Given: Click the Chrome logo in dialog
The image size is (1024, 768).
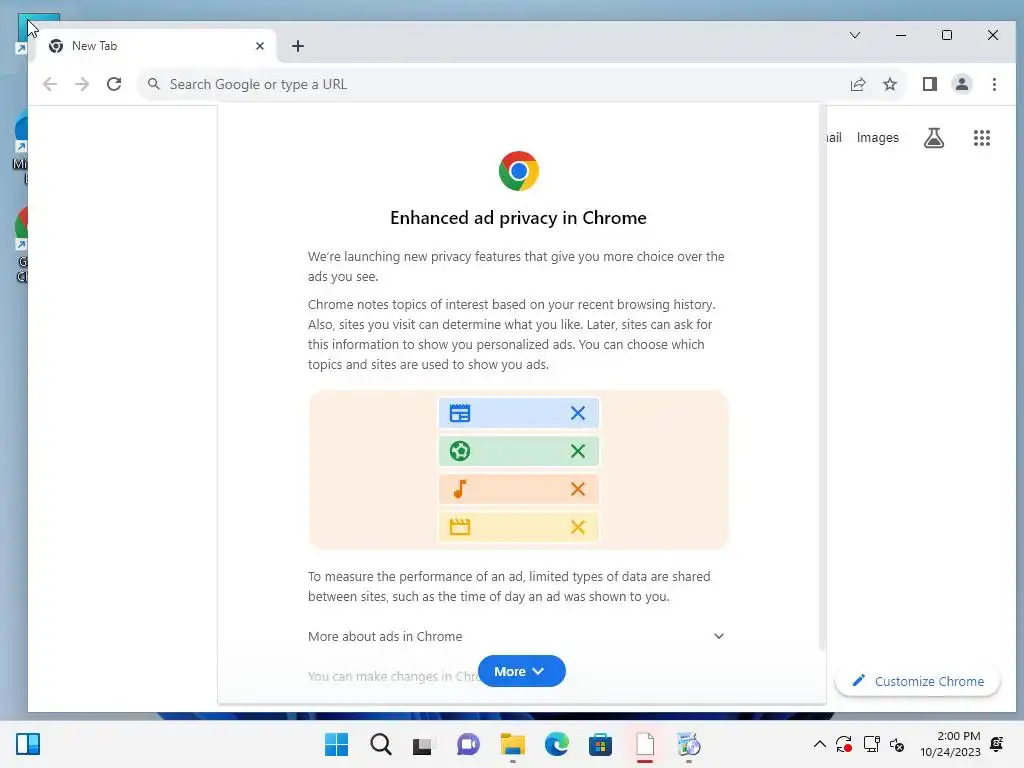Looking at the screenshot, I should [519, 171].
